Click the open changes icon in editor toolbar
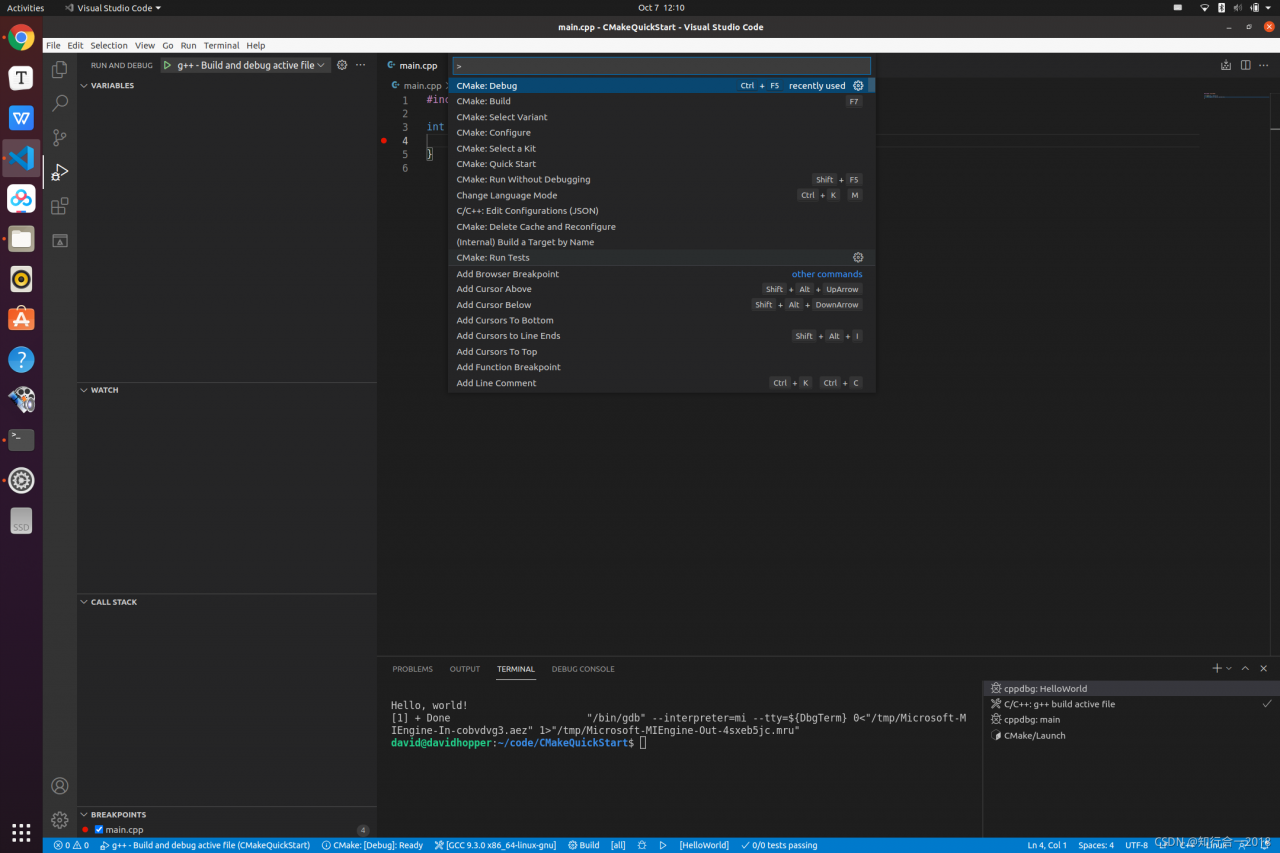 [1226, 65]
